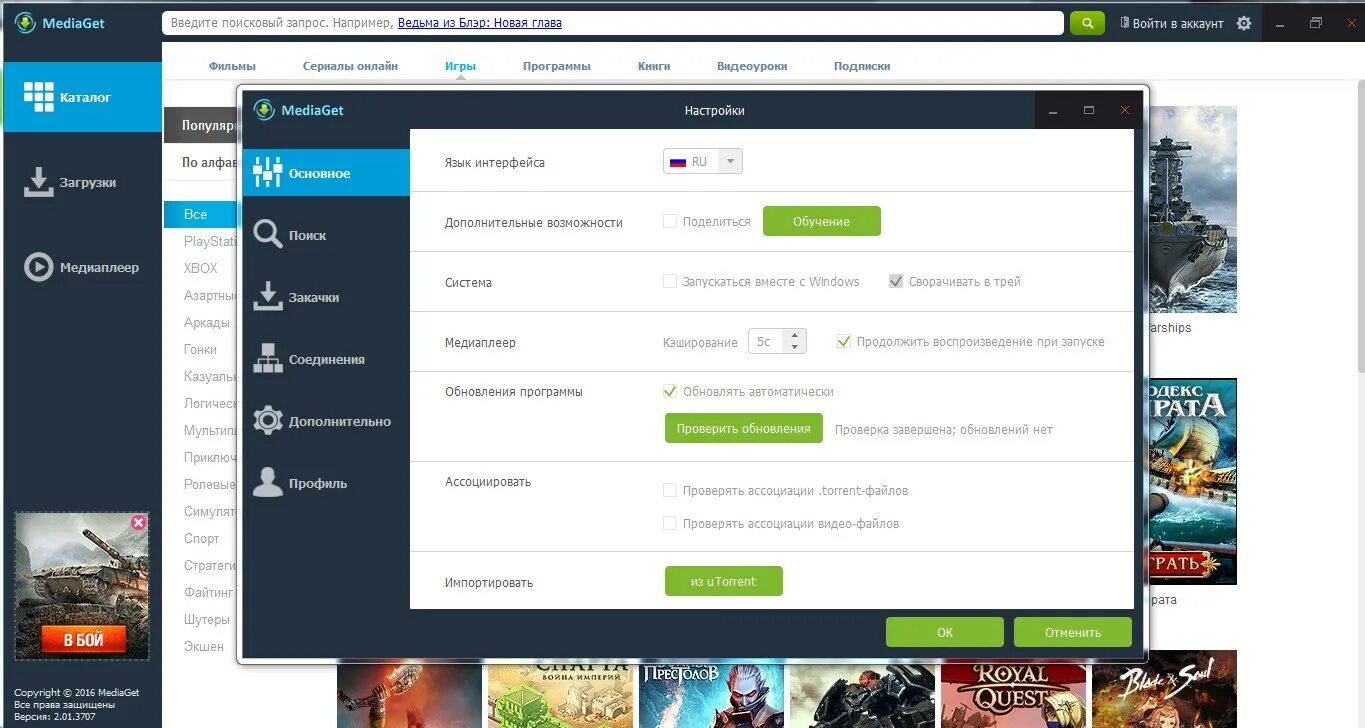Close the tank advertisement banner
Viewport: 1365px width, 728px height.
(139, 522)
